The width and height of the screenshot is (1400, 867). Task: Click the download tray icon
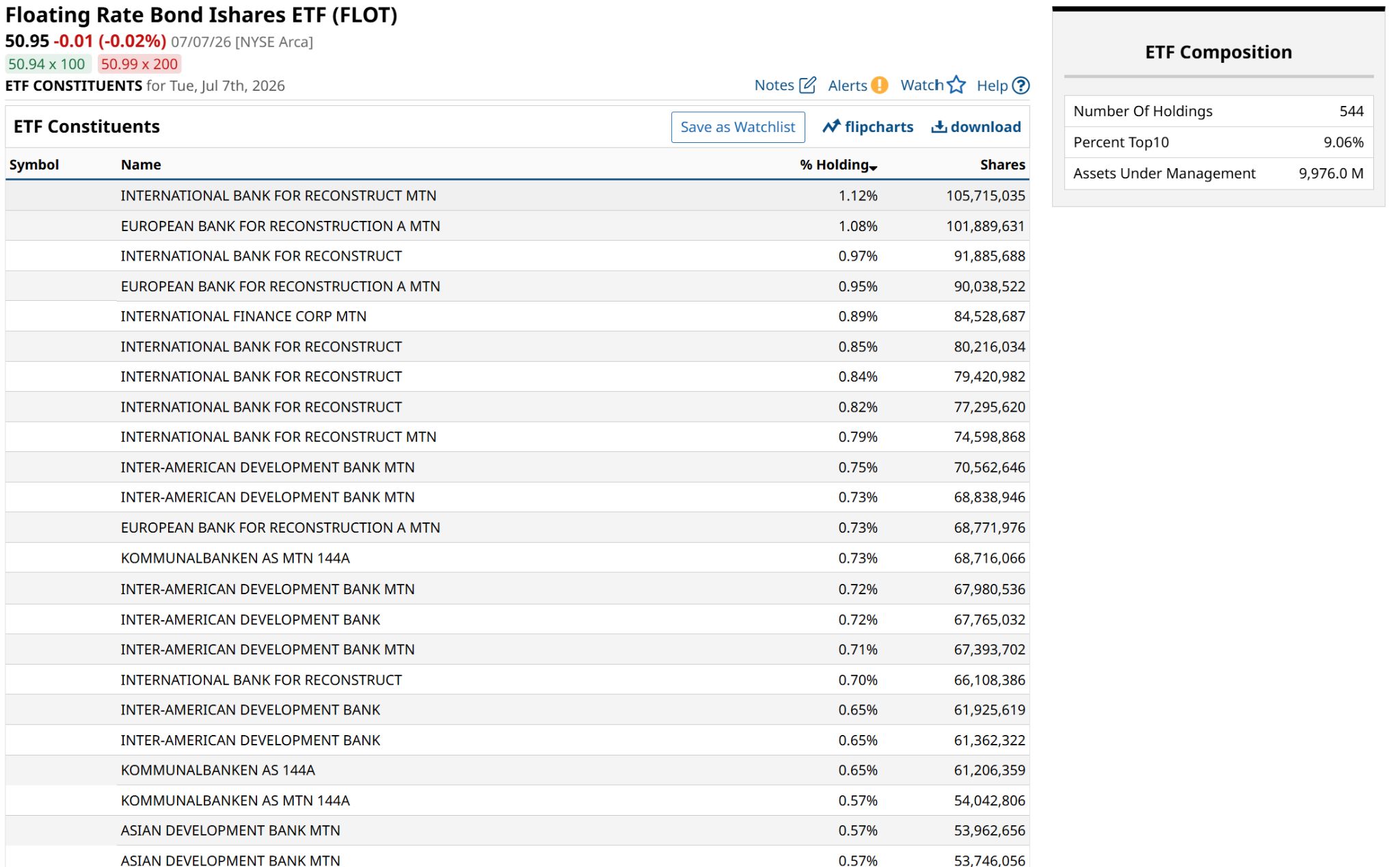(939, 126)
